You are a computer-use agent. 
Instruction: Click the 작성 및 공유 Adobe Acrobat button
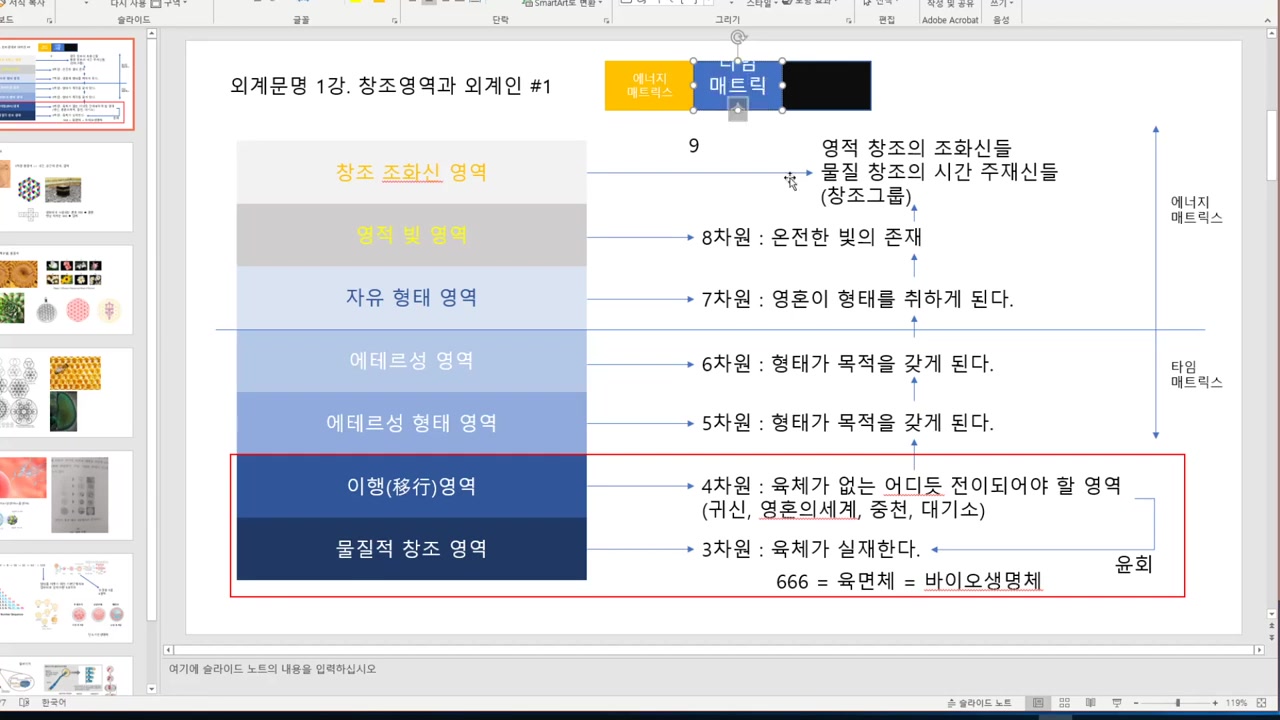click(x=950, y=4)
